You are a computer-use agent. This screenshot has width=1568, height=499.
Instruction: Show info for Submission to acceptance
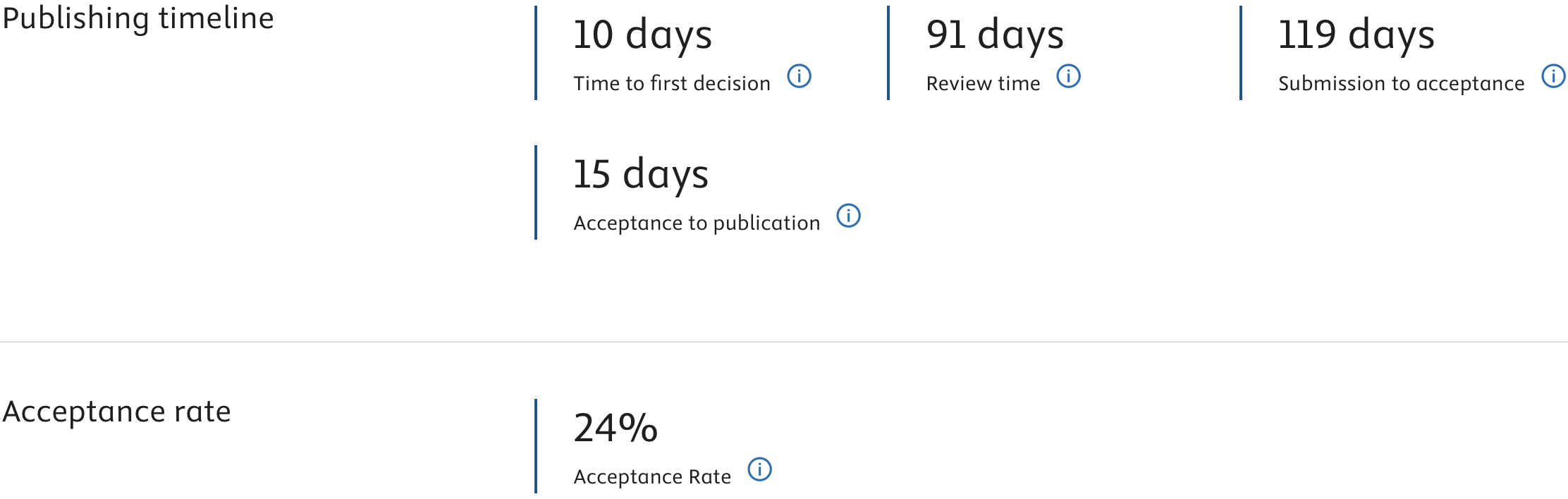click(1553, 76)
